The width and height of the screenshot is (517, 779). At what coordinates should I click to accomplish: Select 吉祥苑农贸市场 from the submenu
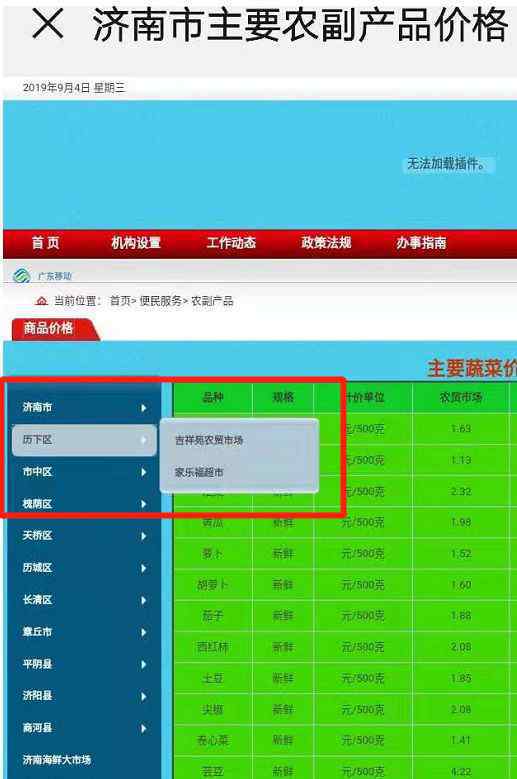(x=209, y=440)
